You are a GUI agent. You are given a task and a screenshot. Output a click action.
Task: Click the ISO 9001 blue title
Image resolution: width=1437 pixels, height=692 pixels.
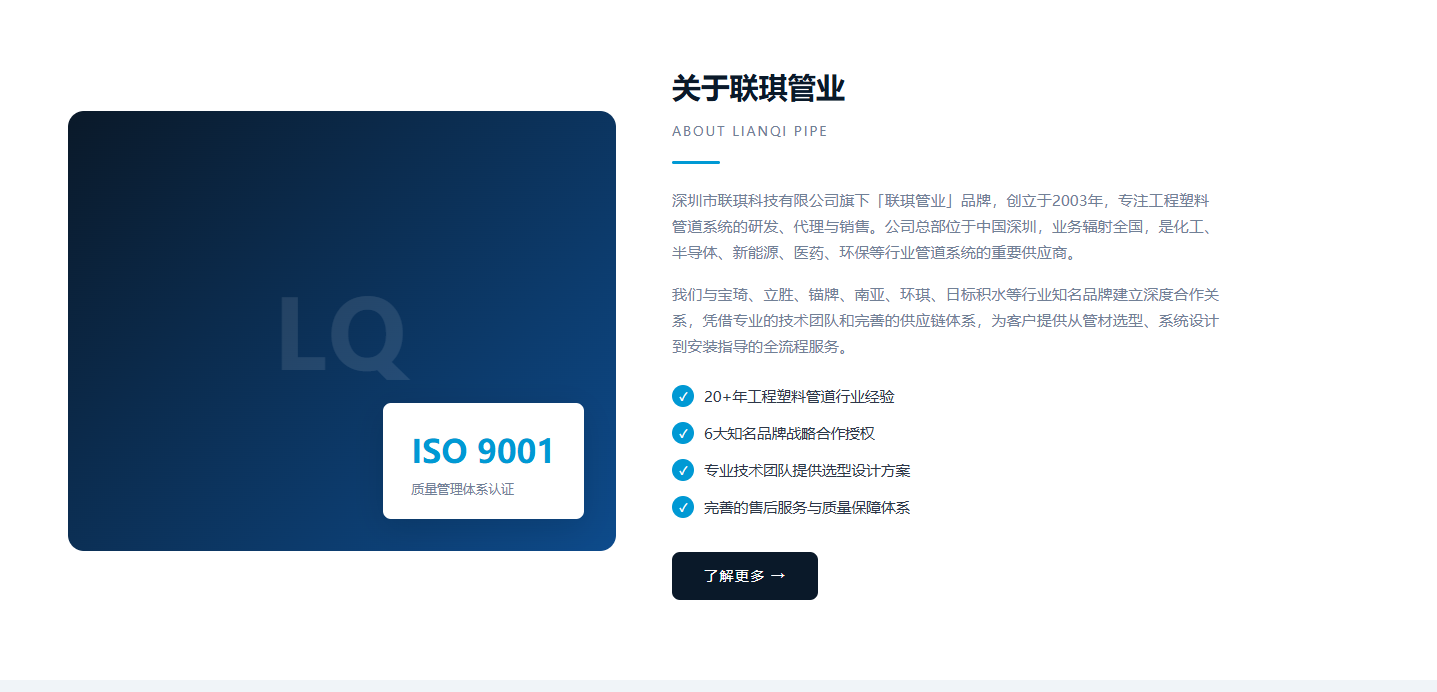click(x=483, y=452)
